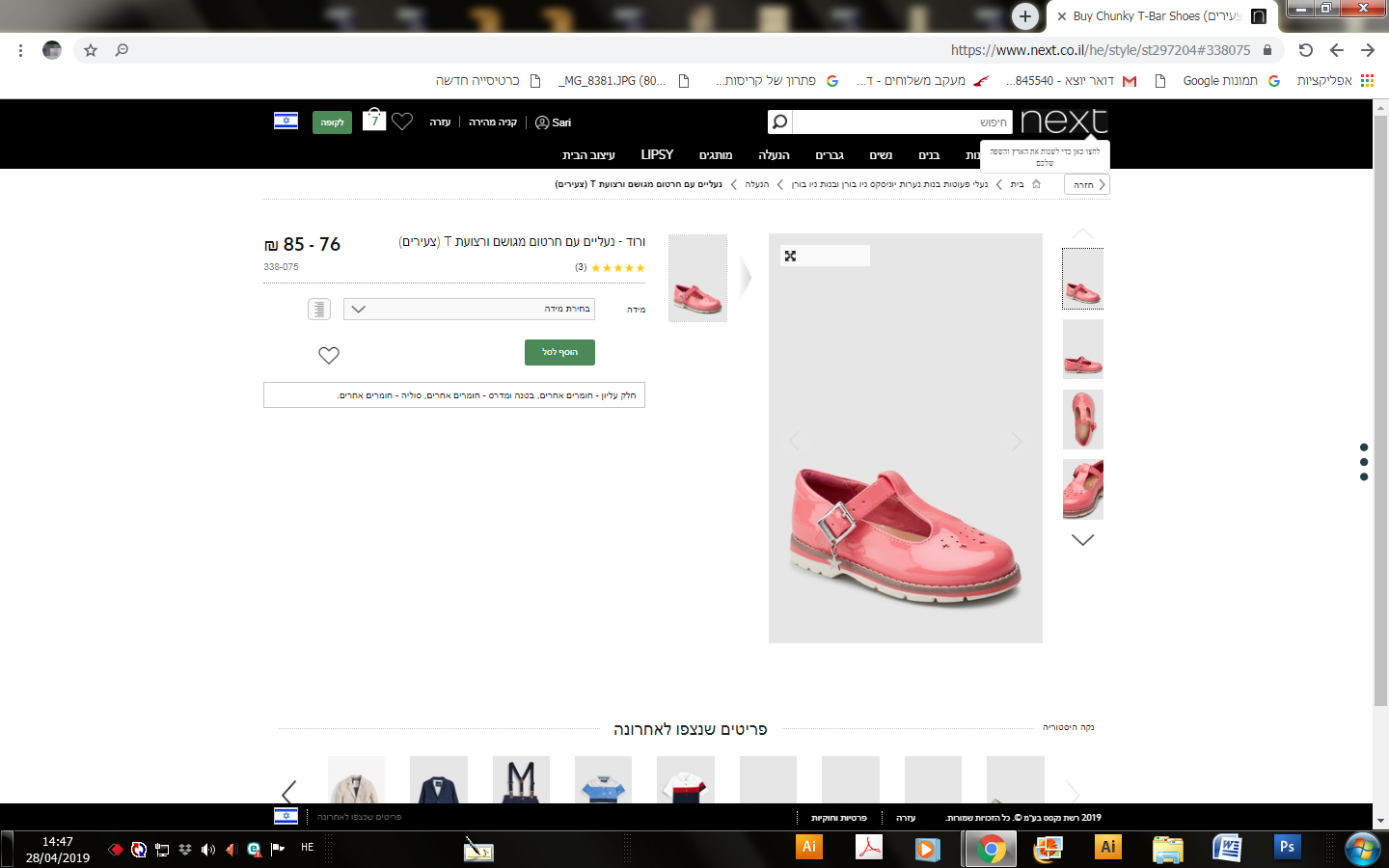This screenshot has width=1389, height=868.
Task: Click the home icon in the breadcrumb
Action: click(x=1037, y=184)
